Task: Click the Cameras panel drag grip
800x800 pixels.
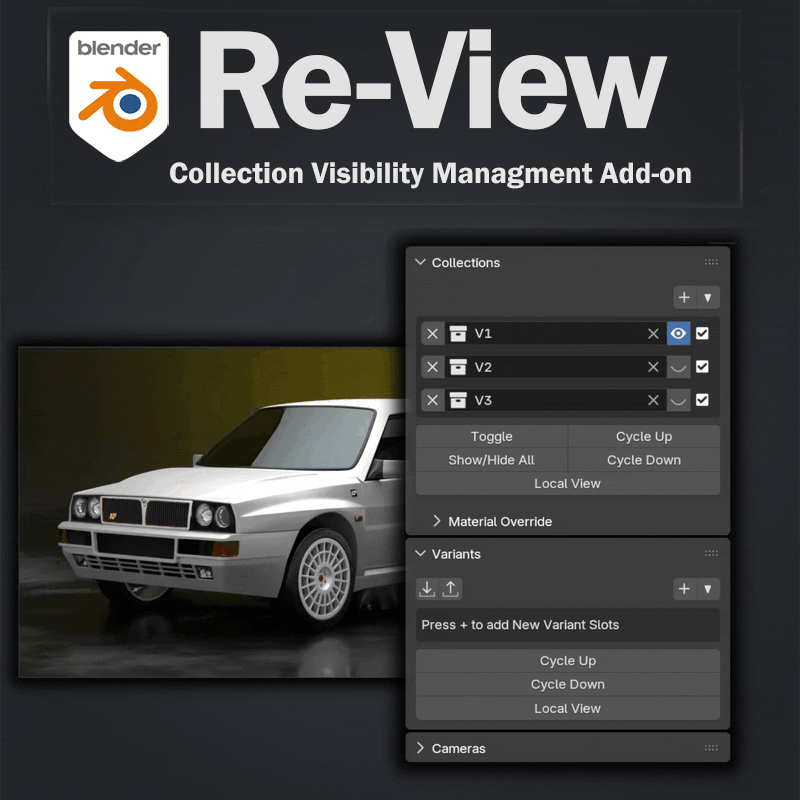Action: coord(711,748)
